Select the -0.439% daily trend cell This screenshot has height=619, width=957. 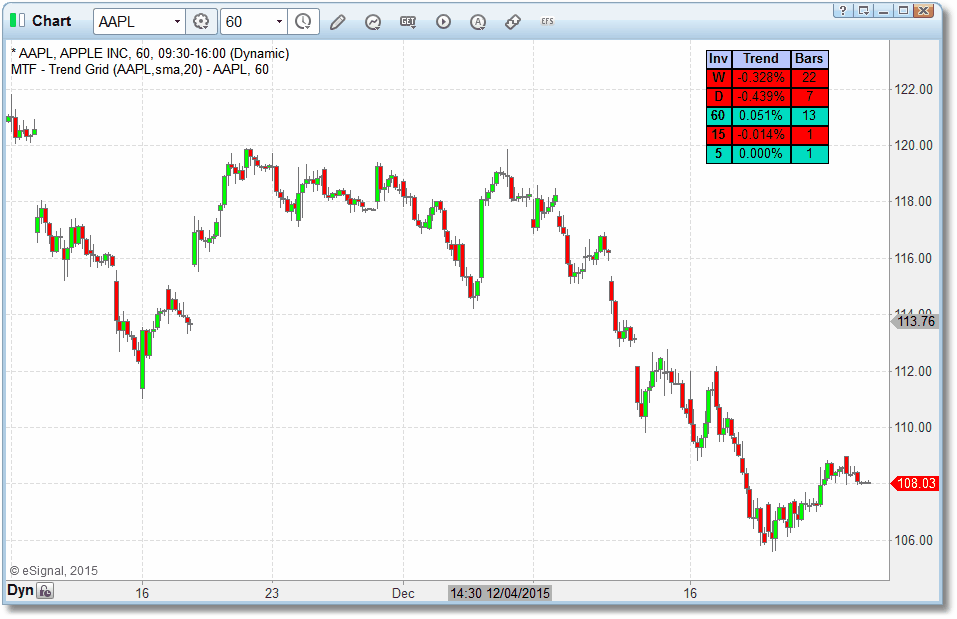coord(760,96)
